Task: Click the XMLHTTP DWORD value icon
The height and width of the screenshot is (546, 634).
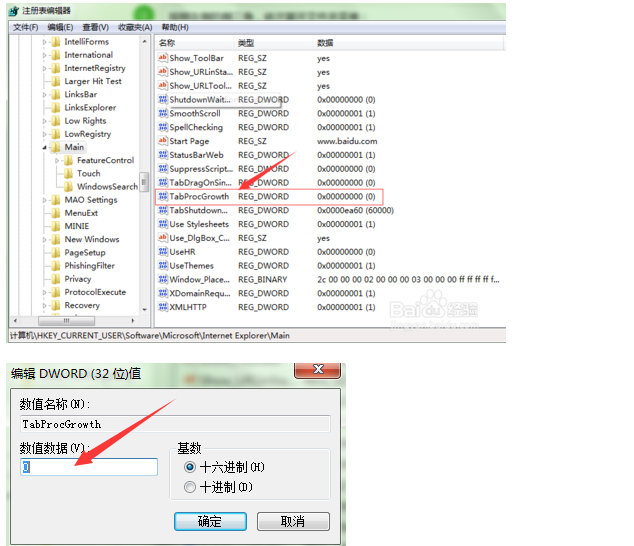Action: 162,308
